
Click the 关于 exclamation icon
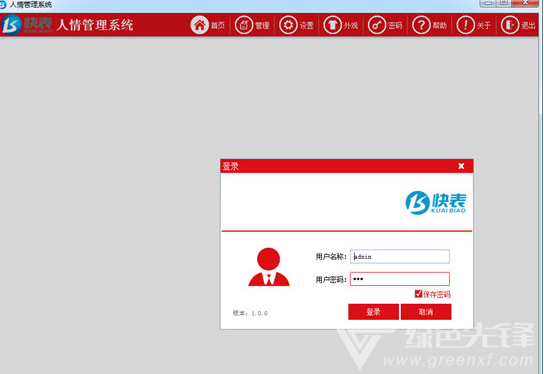point(466,25)
